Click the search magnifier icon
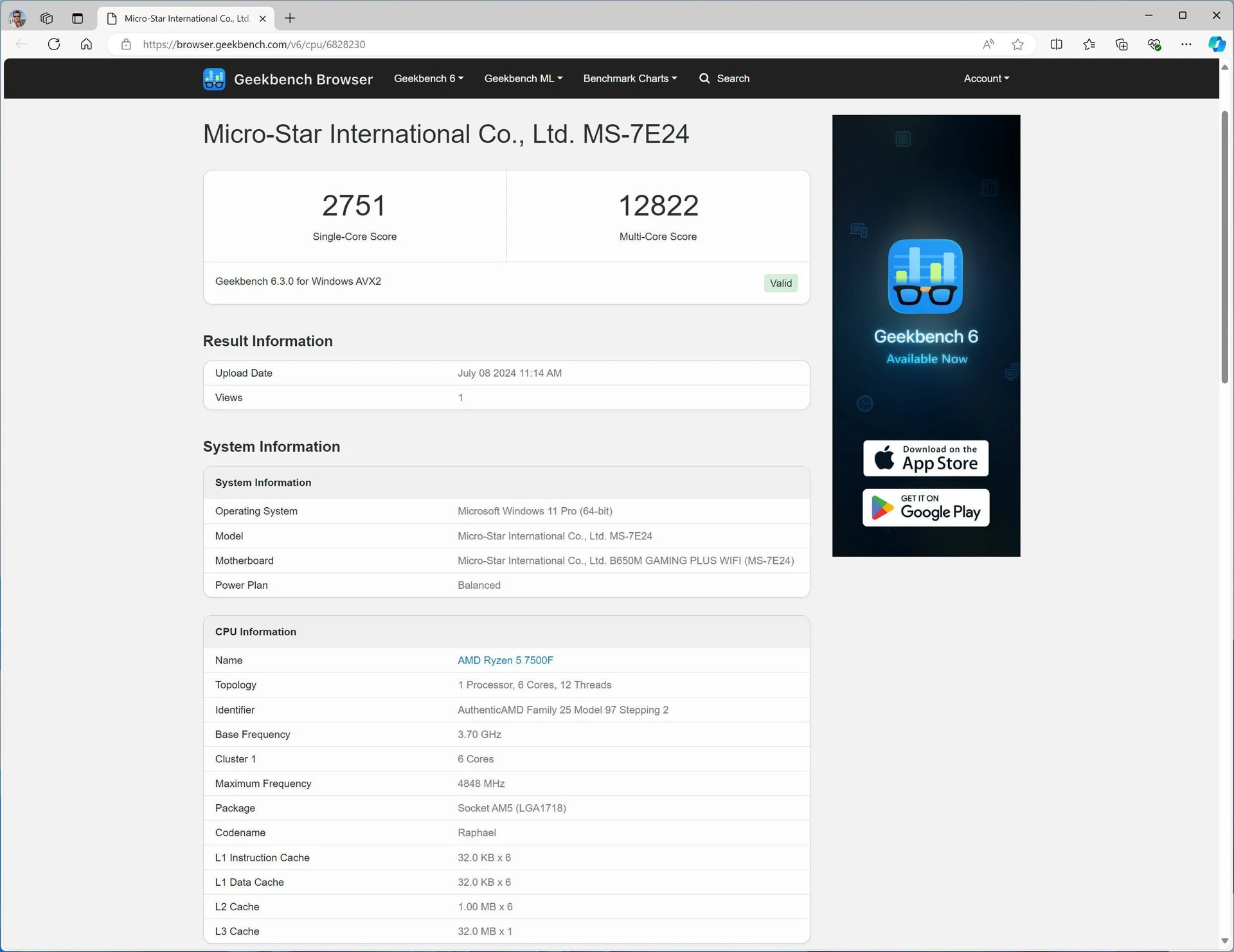 [x=704, y=78]
